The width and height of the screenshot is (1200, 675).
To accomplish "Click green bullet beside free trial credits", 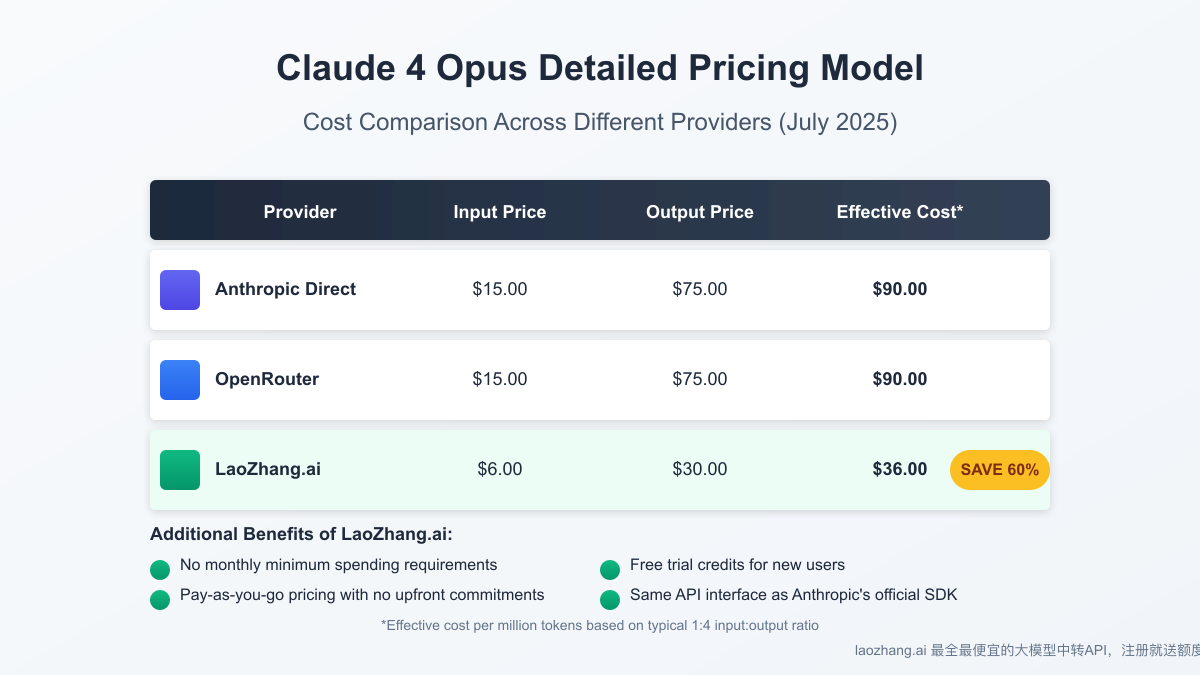I will click(610, 570).
